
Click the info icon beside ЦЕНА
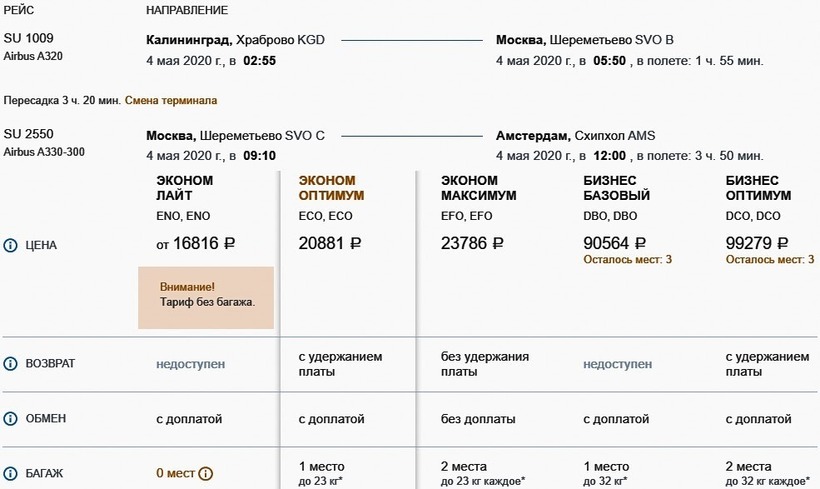(x=11, y=243)
